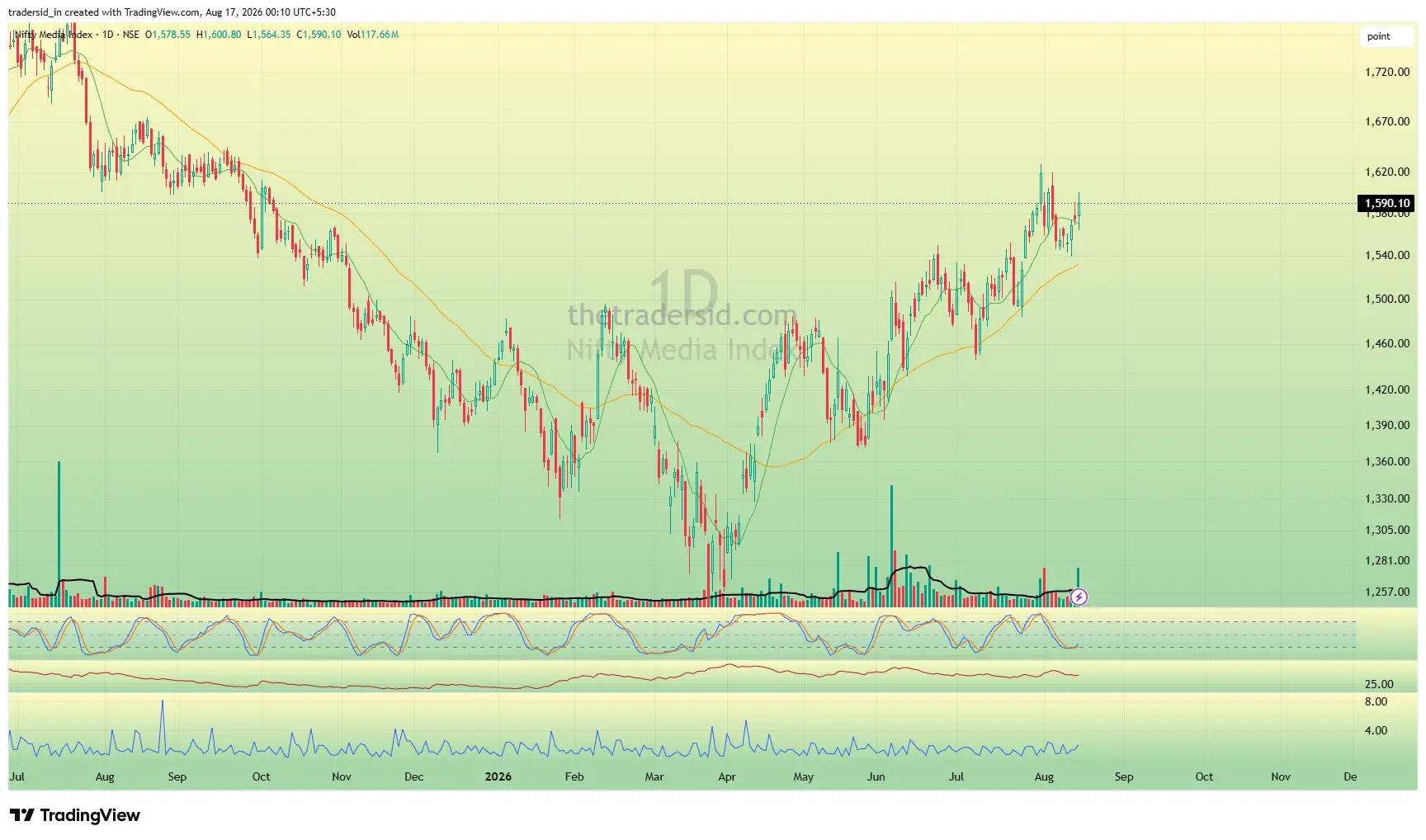Image resolution: width=1426 pixels, height=840 pixels.
Task: Click the May label on the time axis
Action: 804,776
